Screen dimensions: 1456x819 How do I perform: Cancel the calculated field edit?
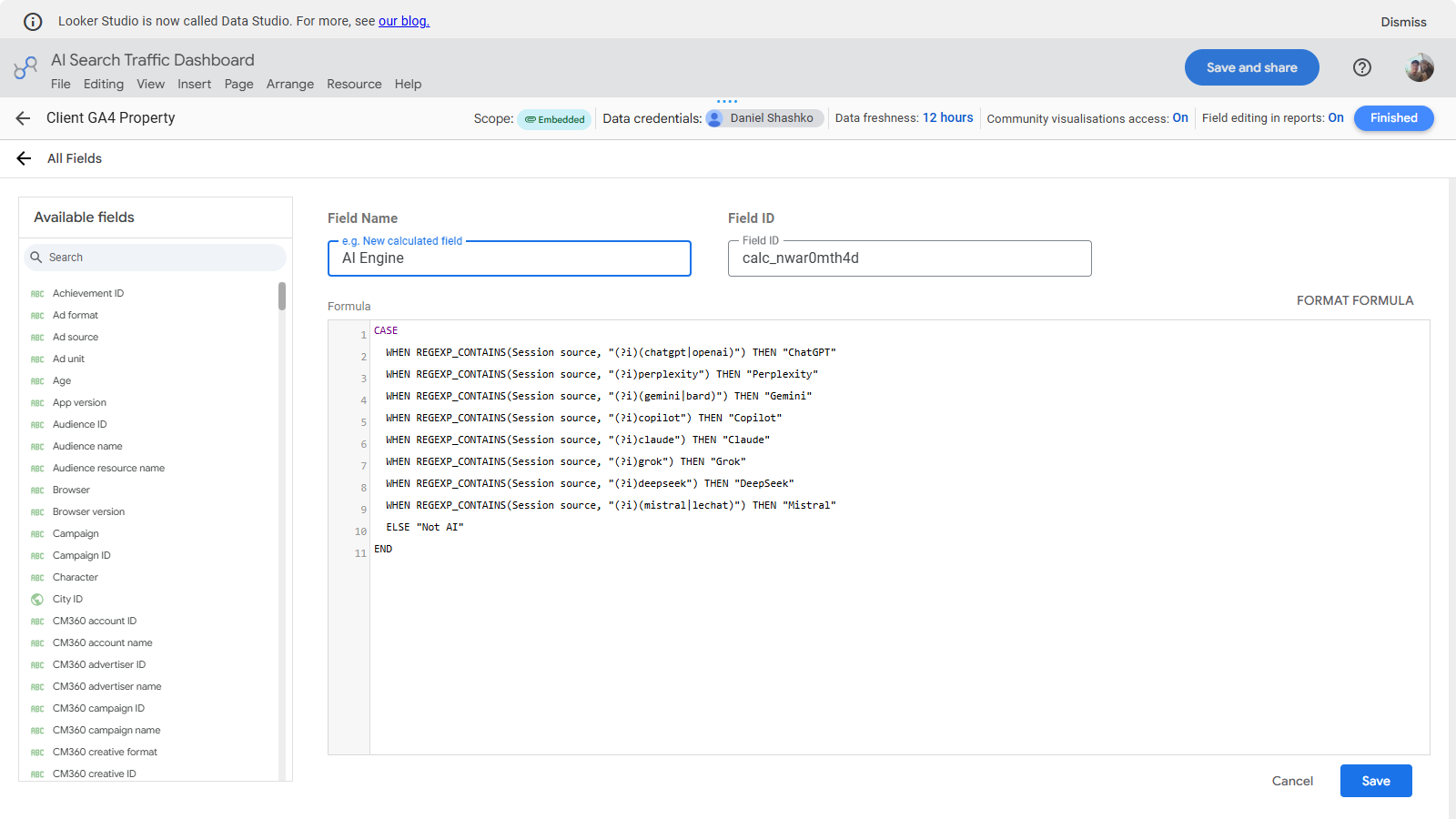(x=1292, y=781)
